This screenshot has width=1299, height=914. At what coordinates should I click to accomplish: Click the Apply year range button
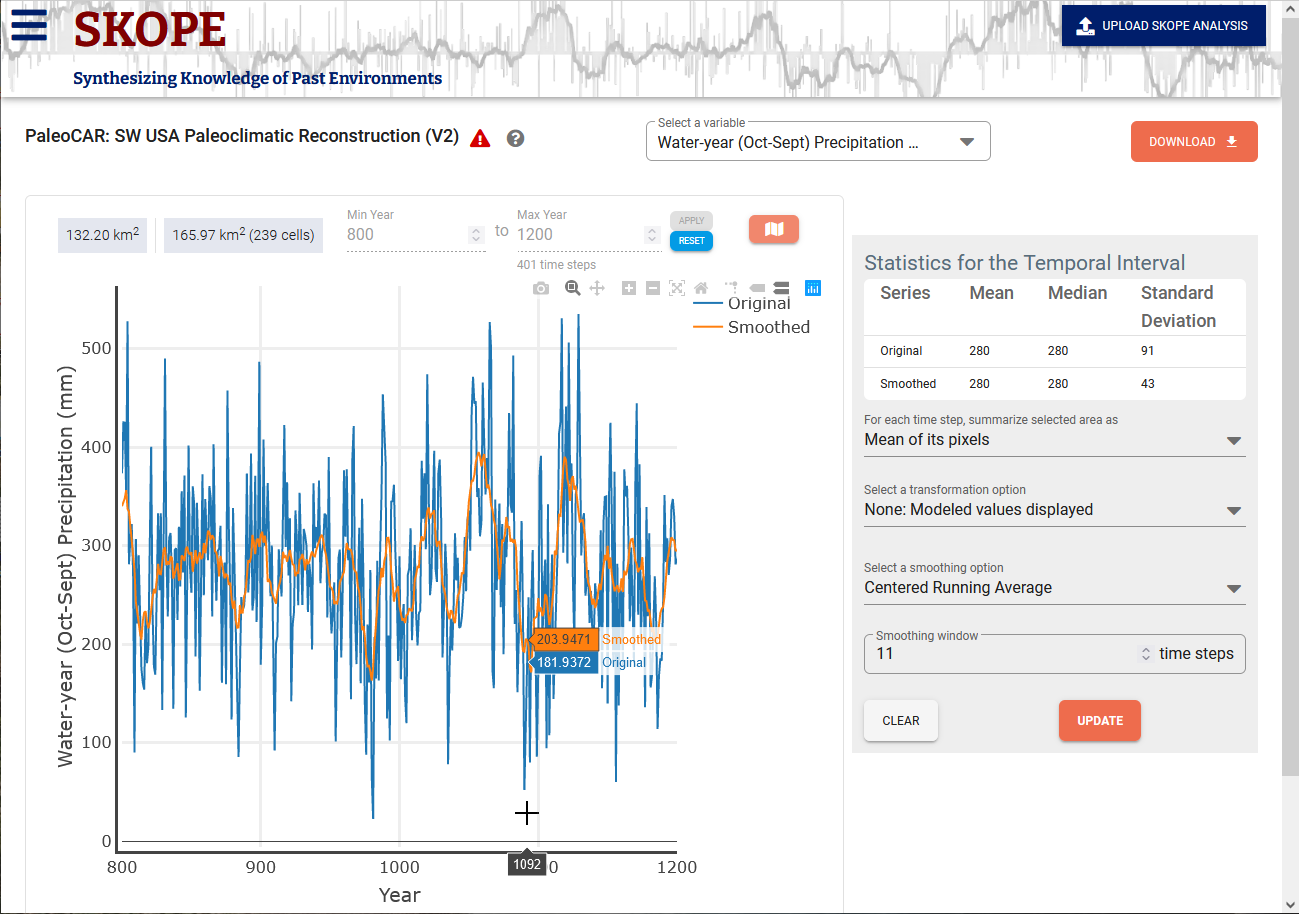691,220
